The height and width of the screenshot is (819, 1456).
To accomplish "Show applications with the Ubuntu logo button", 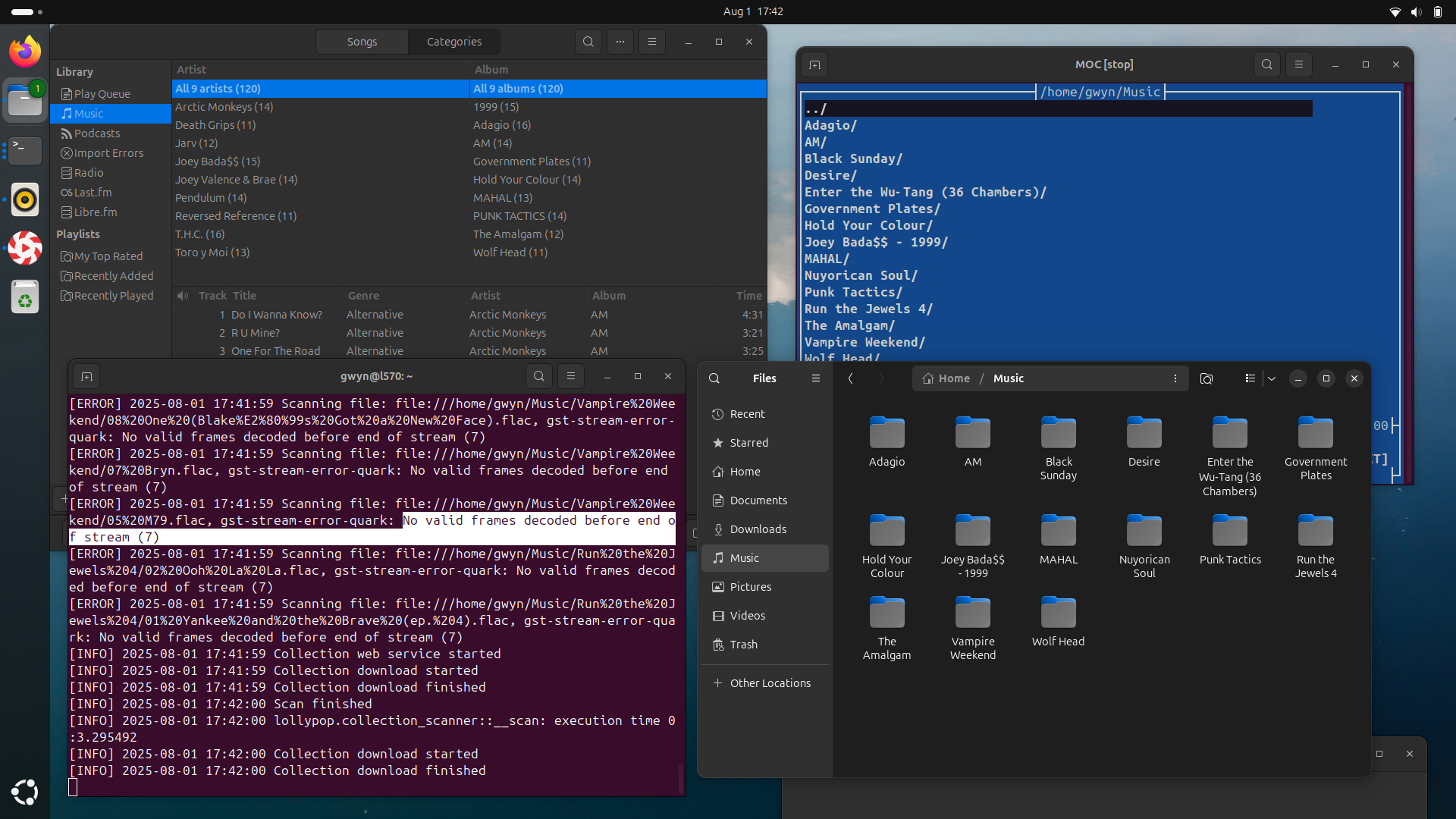I will coord(25,792).
